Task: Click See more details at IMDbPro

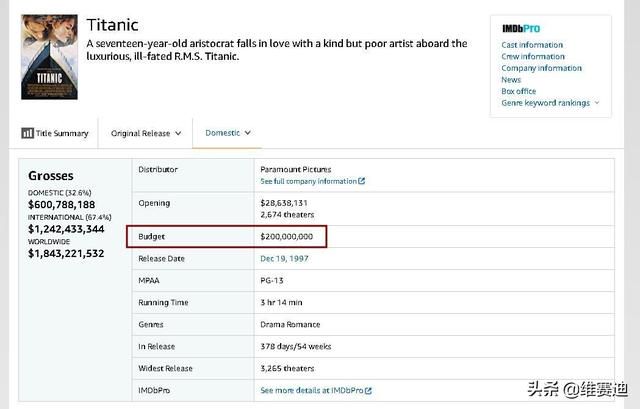Action: click(x=312, y=391)
